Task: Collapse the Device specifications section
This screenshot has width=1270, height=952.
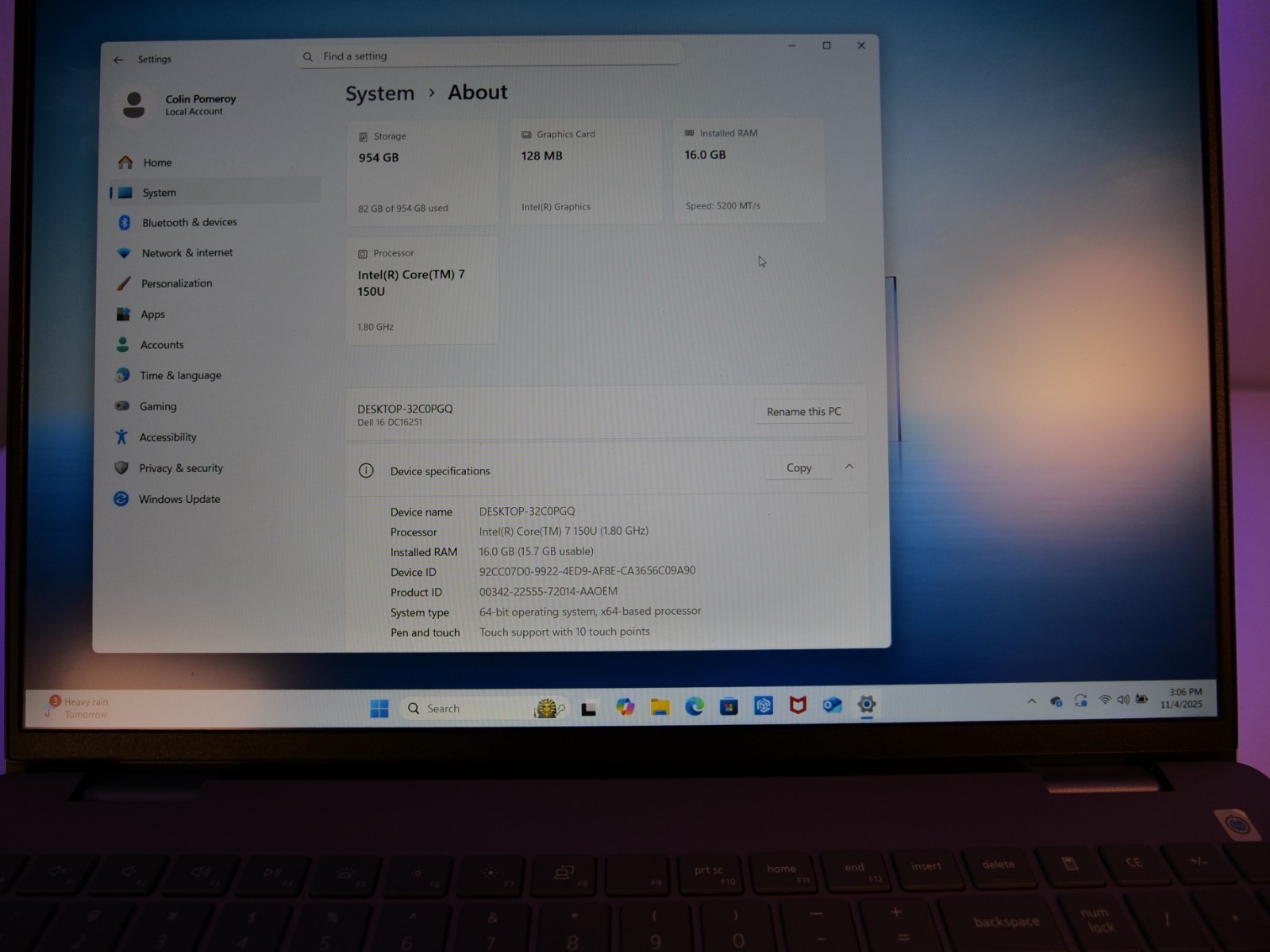Action: pyautogui.click(x=849, y=467)
